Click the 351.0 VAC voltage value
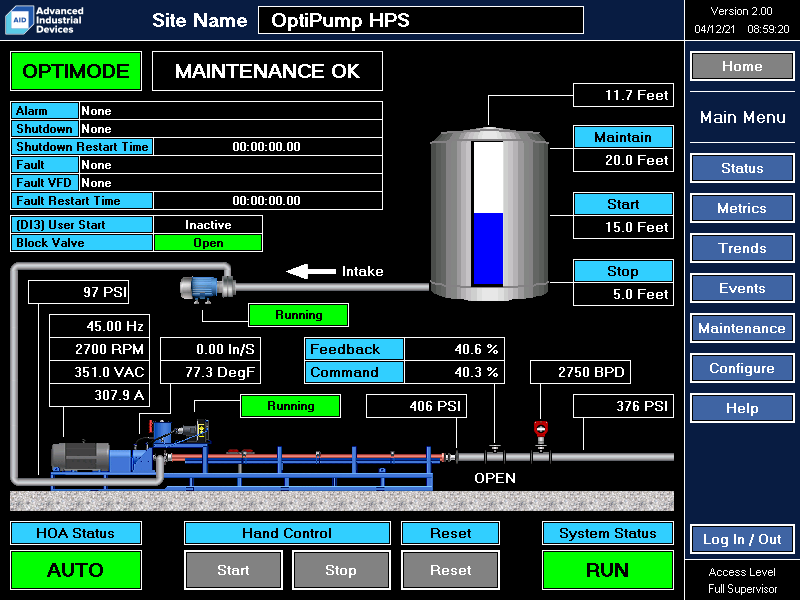Viewport: 800px width, 600px height. click(x=99, y=372)
